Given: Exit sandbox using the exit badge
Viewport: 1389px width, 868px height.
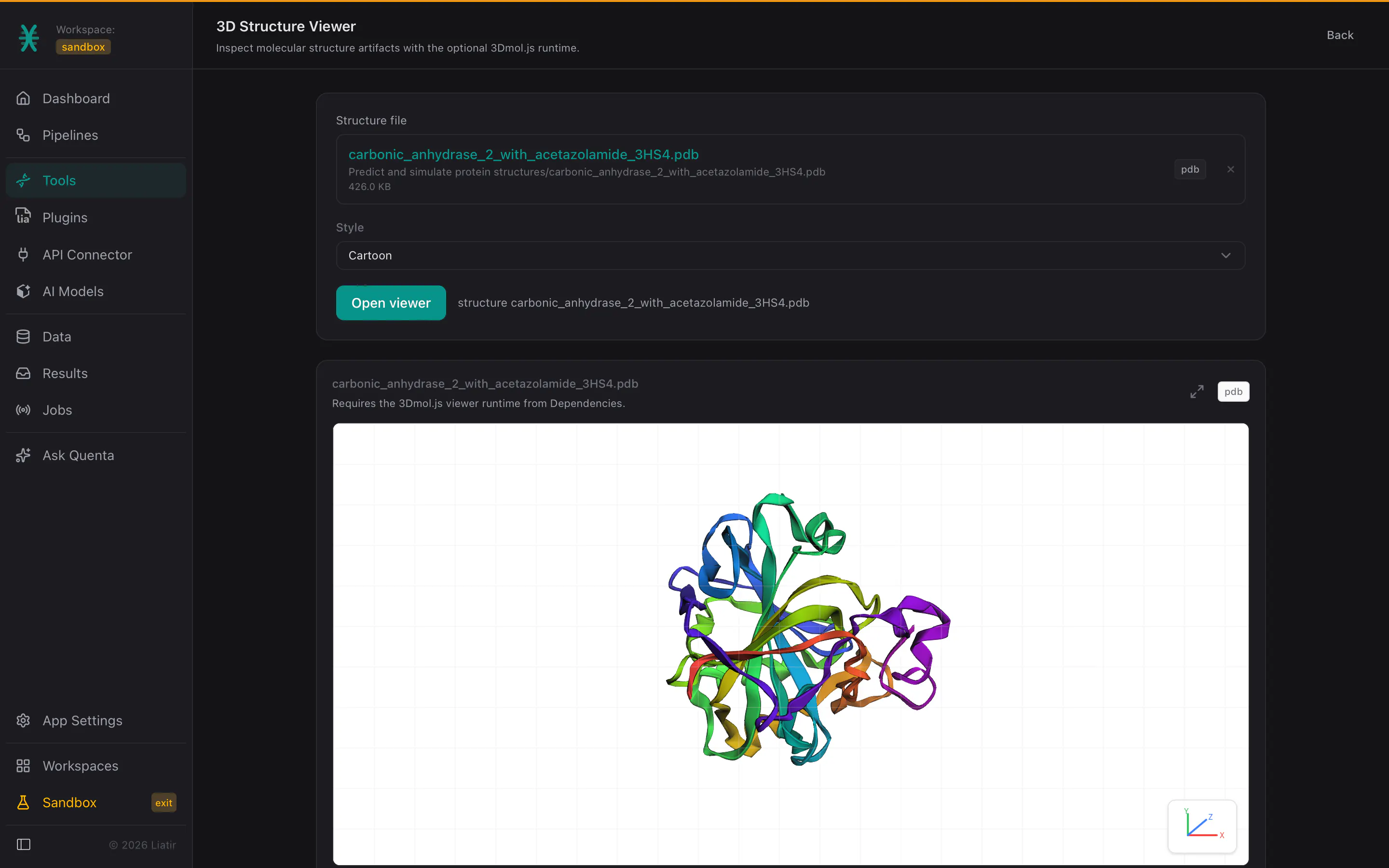Looking at the screenshot, I should click(163, 802).
